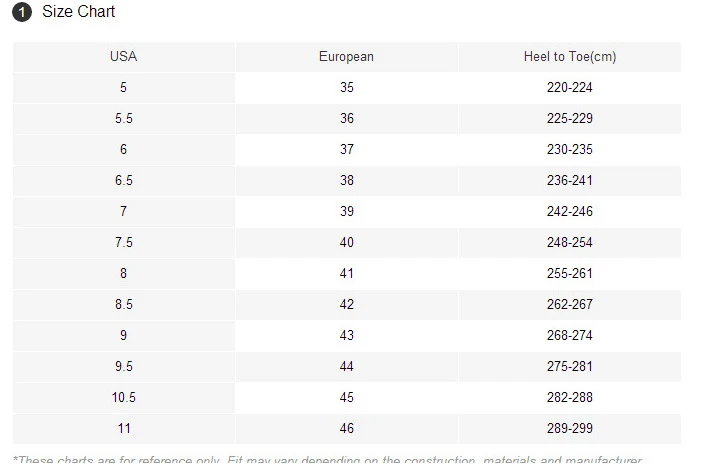This screenshot has width=712, height=474.
Task: Select the 248-254 measurement cell
Action: coord(569,243)
